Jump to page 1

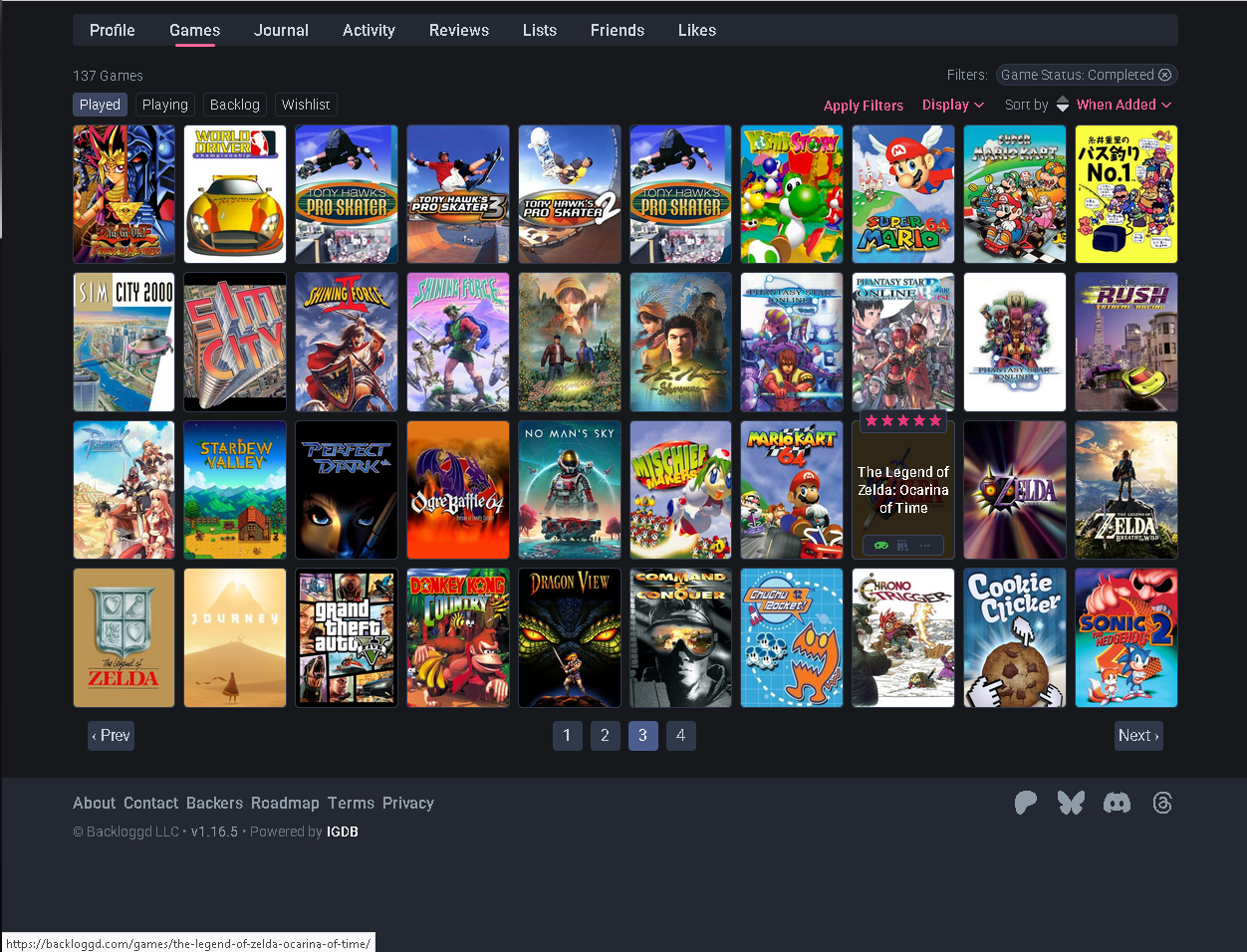click(x=567, y=736)
